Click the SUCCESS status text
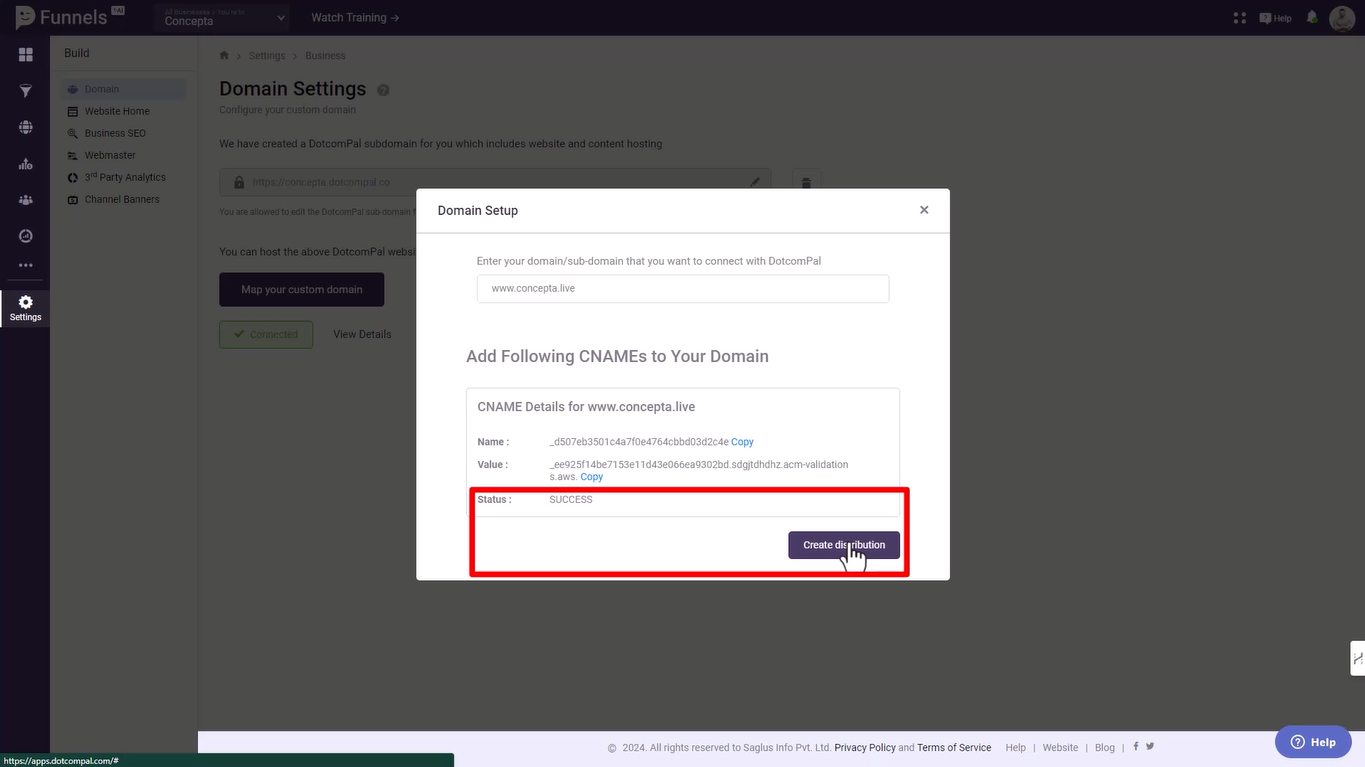 click(571, 500)
